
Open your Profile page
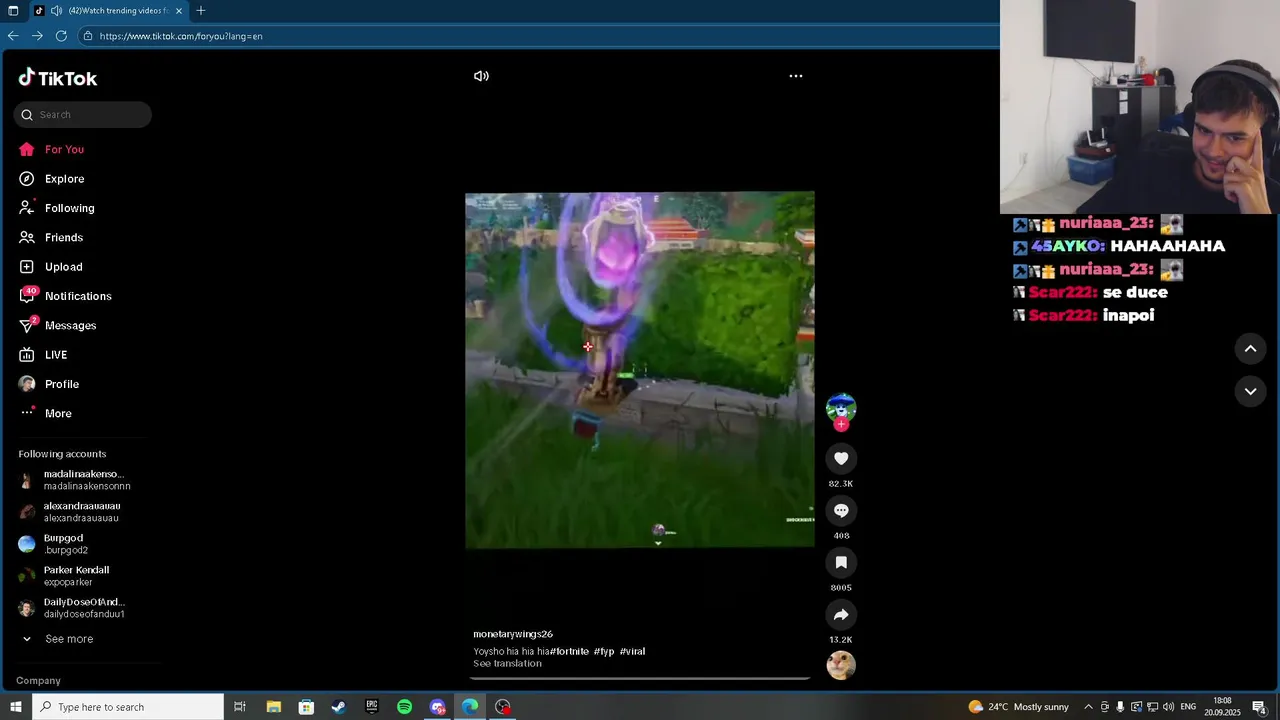coord(61,384)
